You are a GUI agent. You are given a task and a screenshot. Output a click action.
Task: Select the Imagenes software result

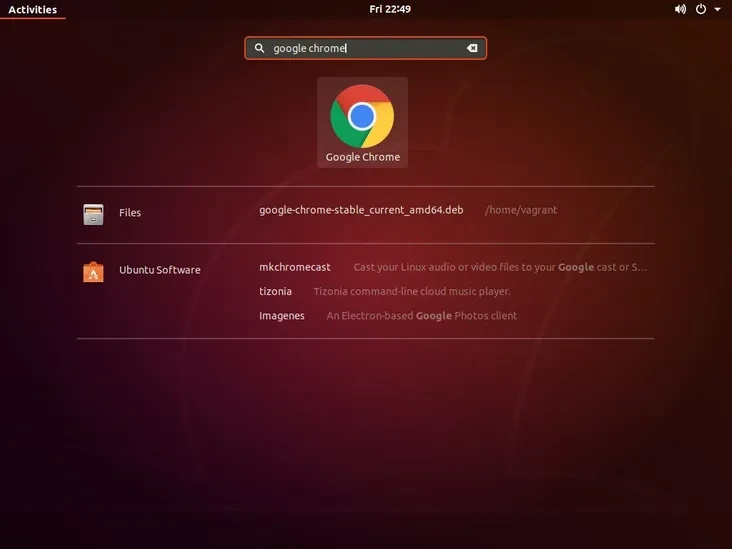(282, 316)
